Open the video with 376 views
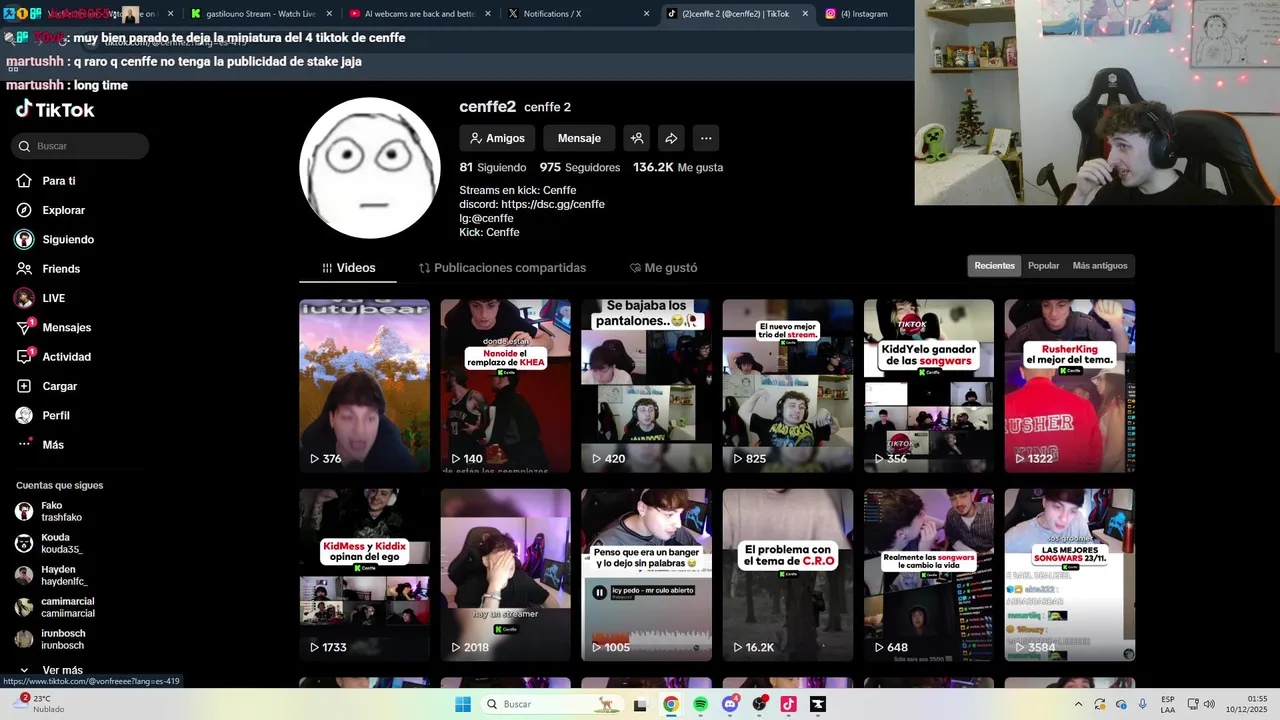1280x720 pixels. click(x=365, y=386)
